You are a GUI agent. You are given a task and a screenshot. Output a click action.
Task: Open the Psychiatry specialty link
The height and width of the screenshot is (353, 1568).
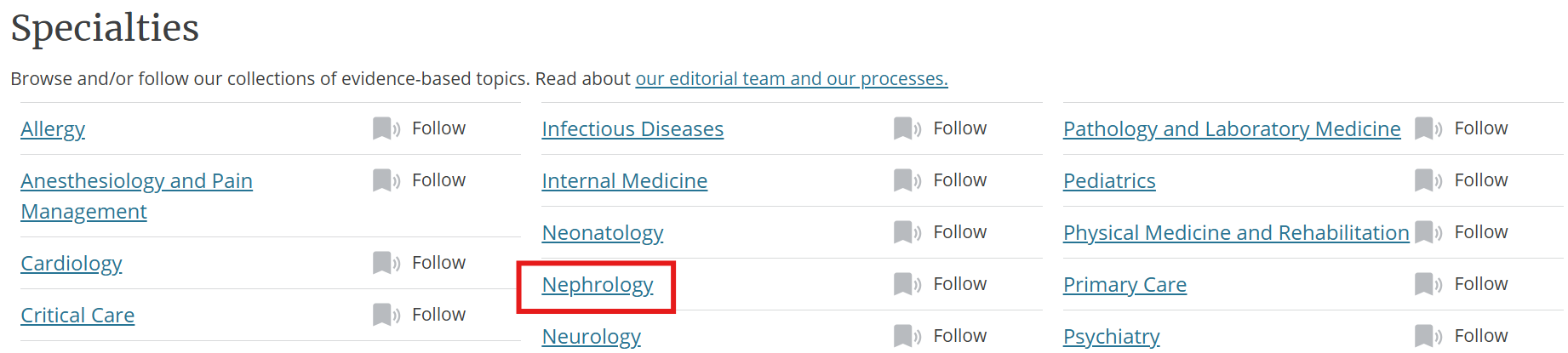tap(1111, 337)
